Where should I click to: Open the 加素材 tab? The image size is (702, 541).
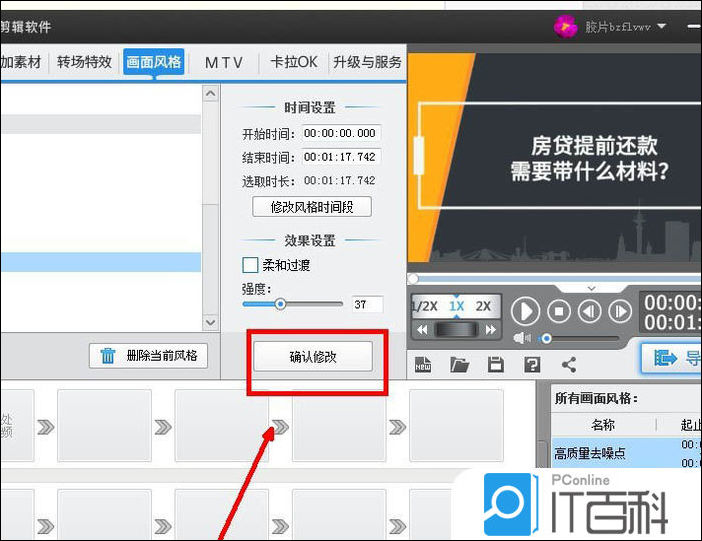[21, 62]
